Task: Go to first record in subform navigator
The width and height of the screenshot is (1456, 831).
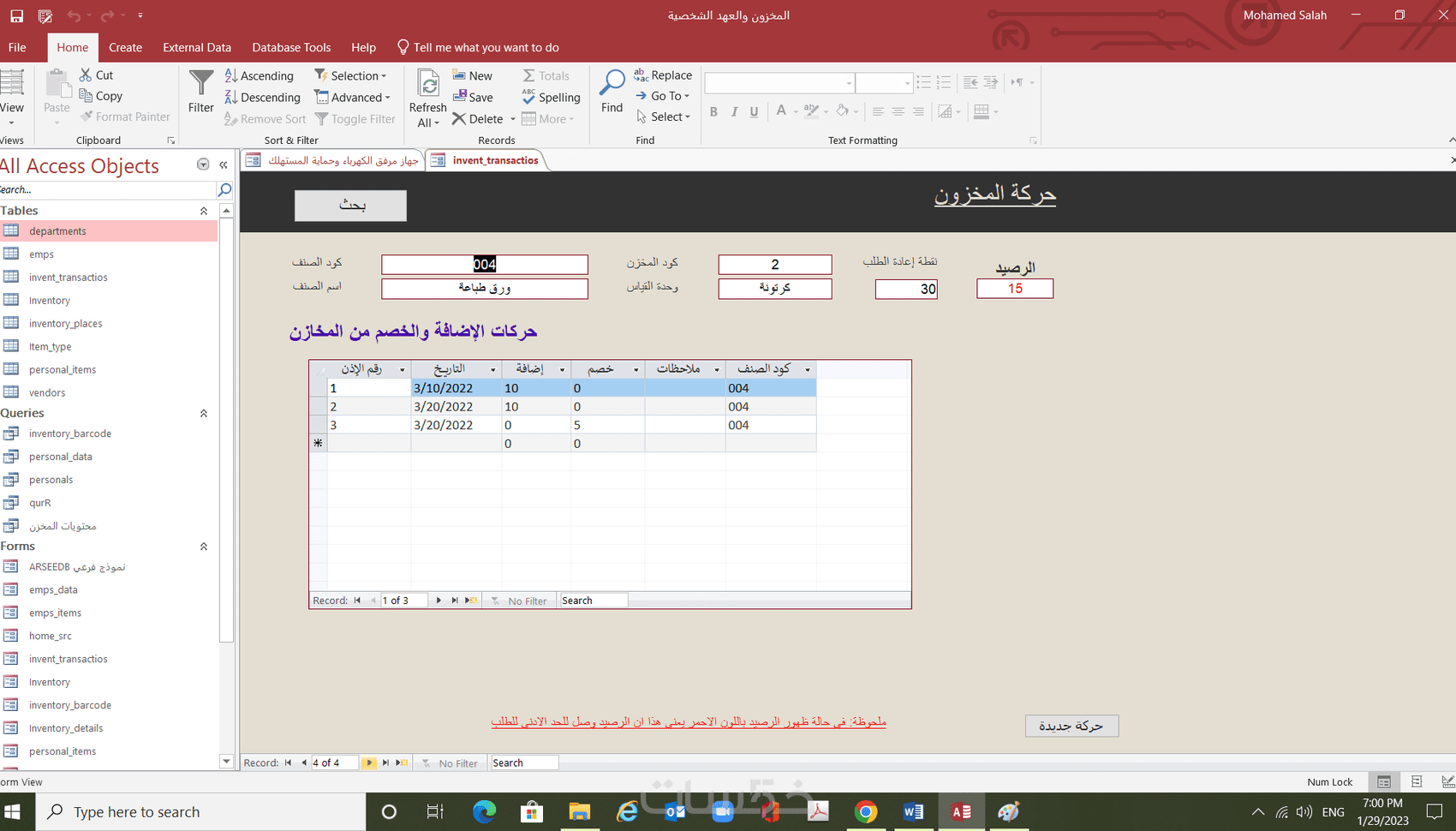Action: tap(357, 601)
